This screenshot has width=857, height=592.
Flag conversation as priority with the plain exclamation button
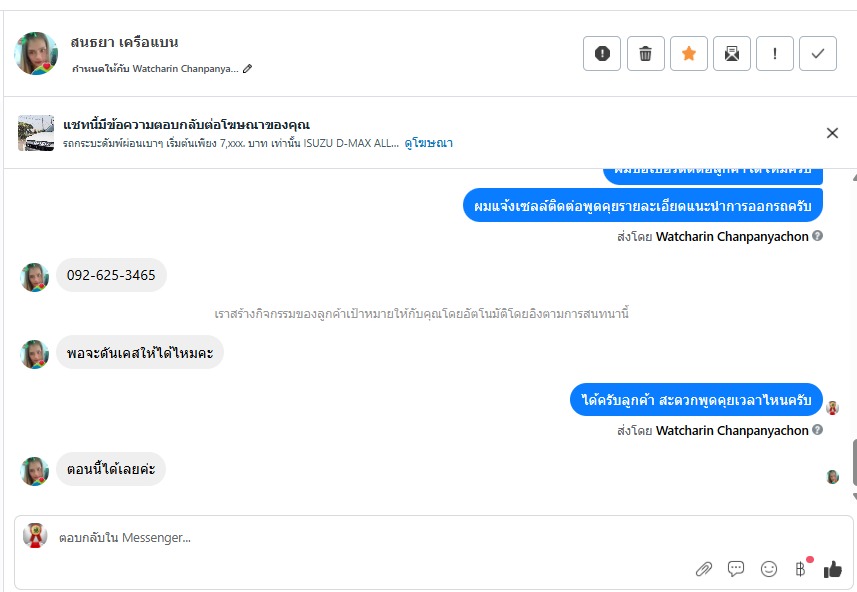point(775,54)
